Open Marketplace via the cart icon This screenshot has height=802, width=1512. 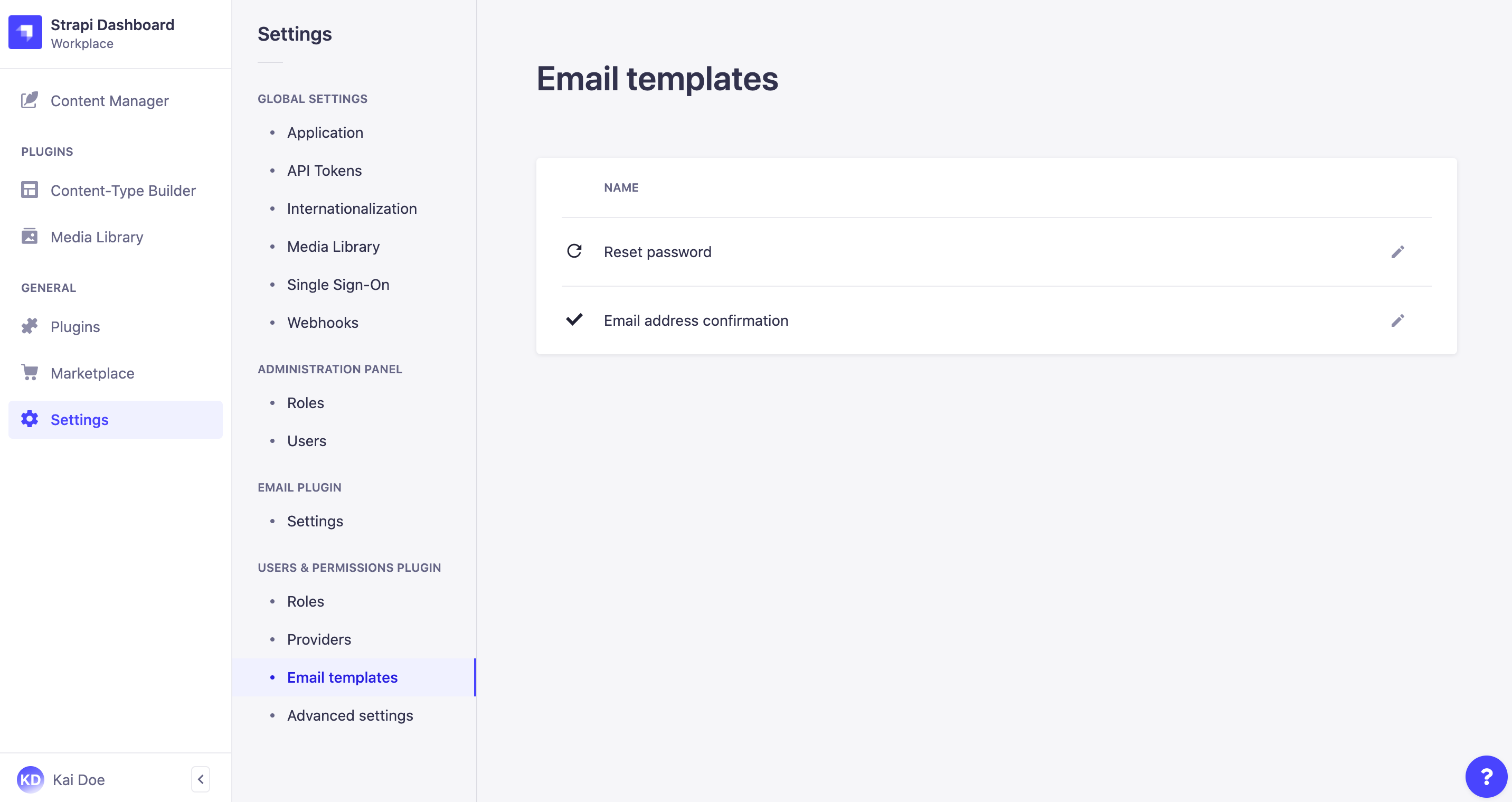30,373
